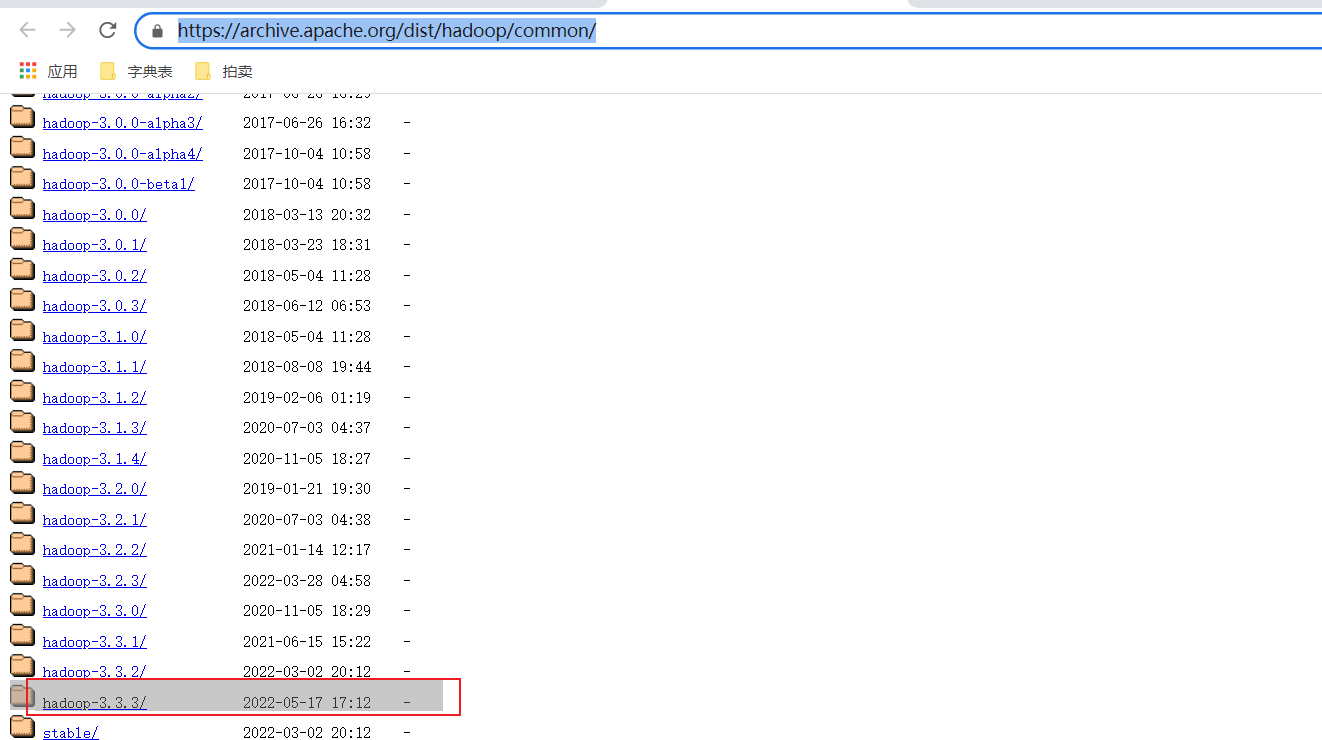Image resolution: width=1322 pixels, height=740 pixels.
Task: Open the hadoop-3.2.3/ directory link
Action: point(94,581)
